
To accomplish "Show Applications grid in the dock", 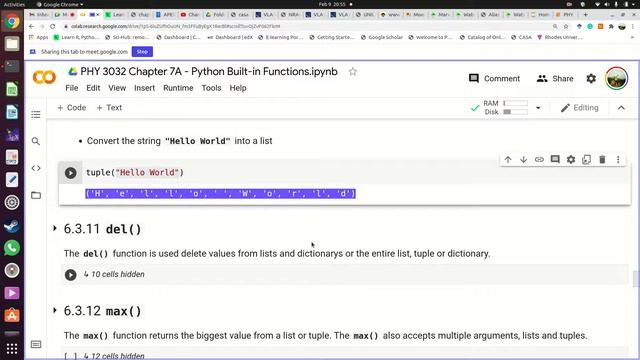I will [12, 349].
